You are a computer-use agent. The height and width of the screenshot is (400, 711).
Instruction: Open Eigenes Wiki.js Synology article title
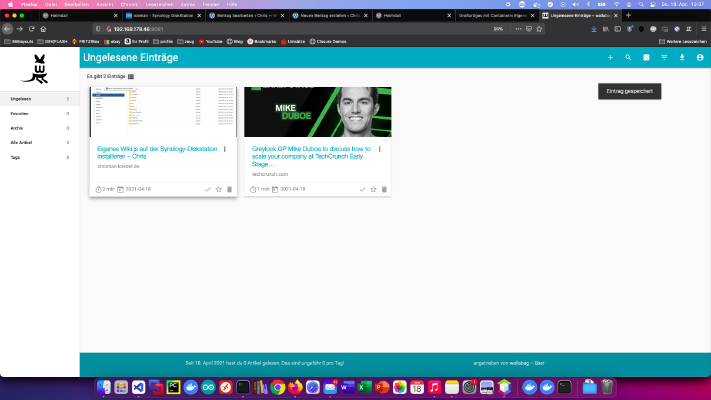[x=157, y=152]
